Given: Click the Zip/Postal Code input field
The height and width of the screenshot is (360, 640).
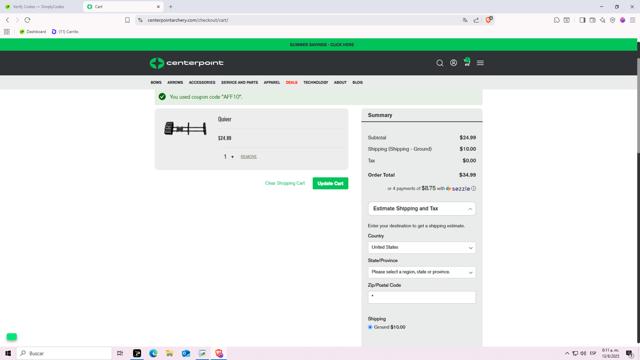Looking at the screenshot, I should coord(422,297).
